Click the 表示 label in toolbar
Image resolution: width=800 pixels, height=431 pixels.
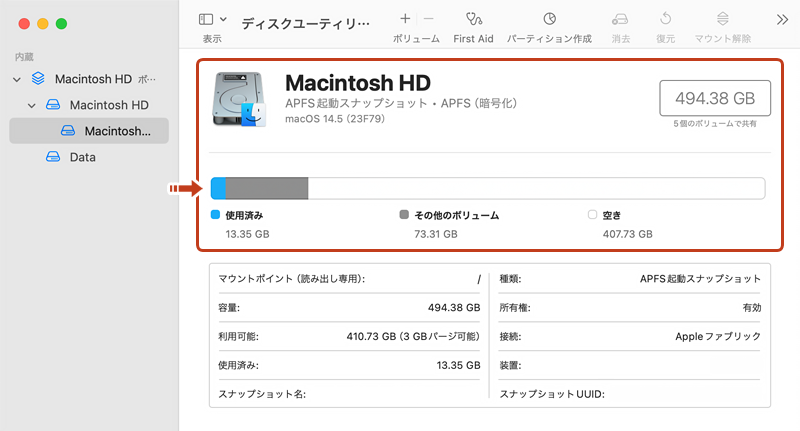tap(212, 39)
